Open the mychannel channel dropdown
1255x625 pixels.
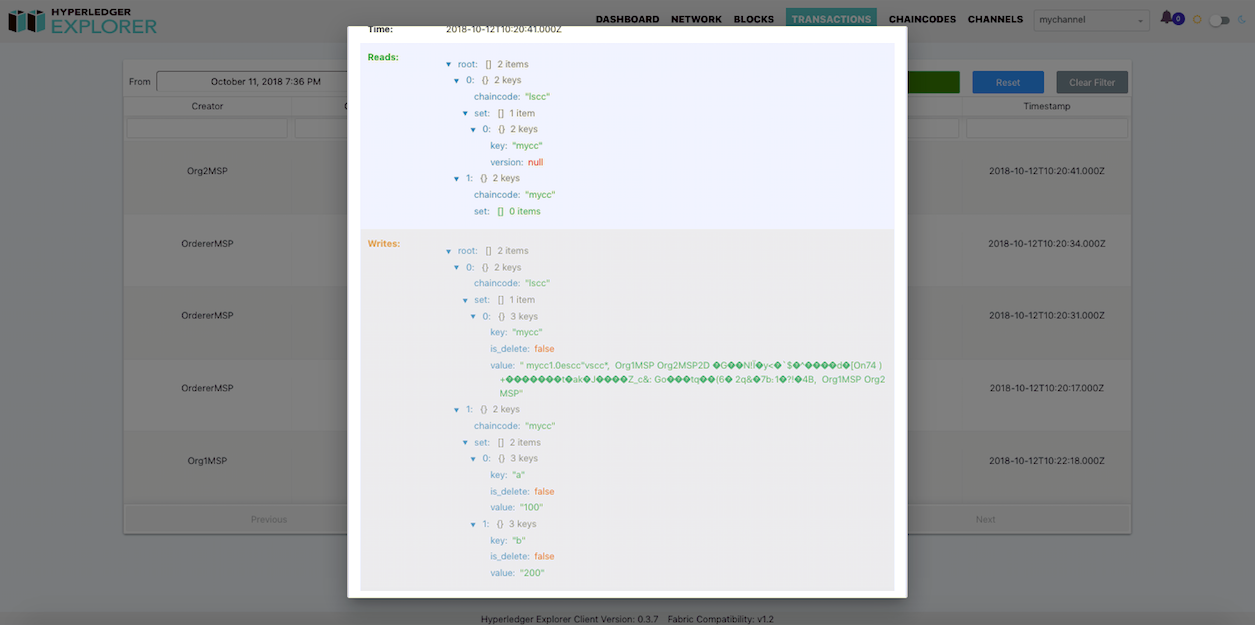pyautogui.click(x=1091, y=19)
